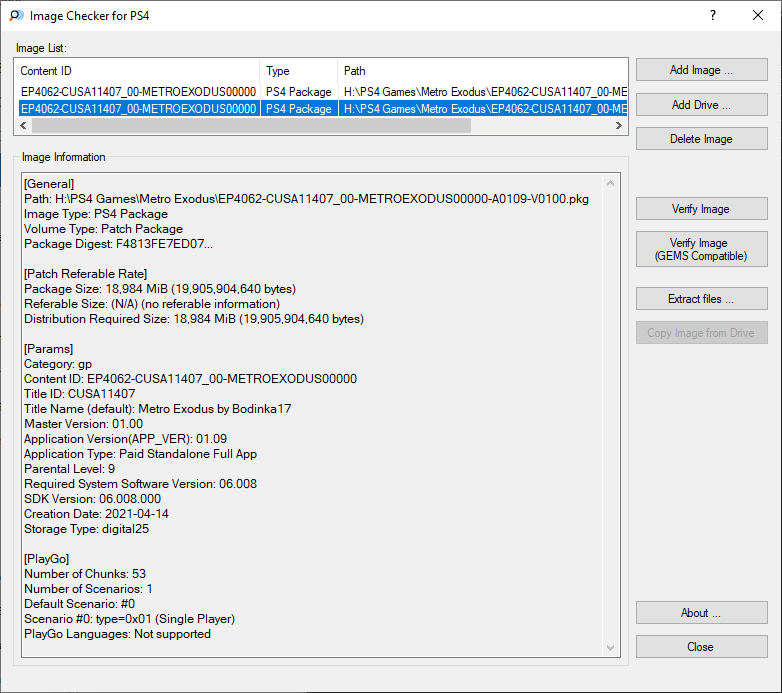Click the Image Information scroll up arrow

(610, 183)
